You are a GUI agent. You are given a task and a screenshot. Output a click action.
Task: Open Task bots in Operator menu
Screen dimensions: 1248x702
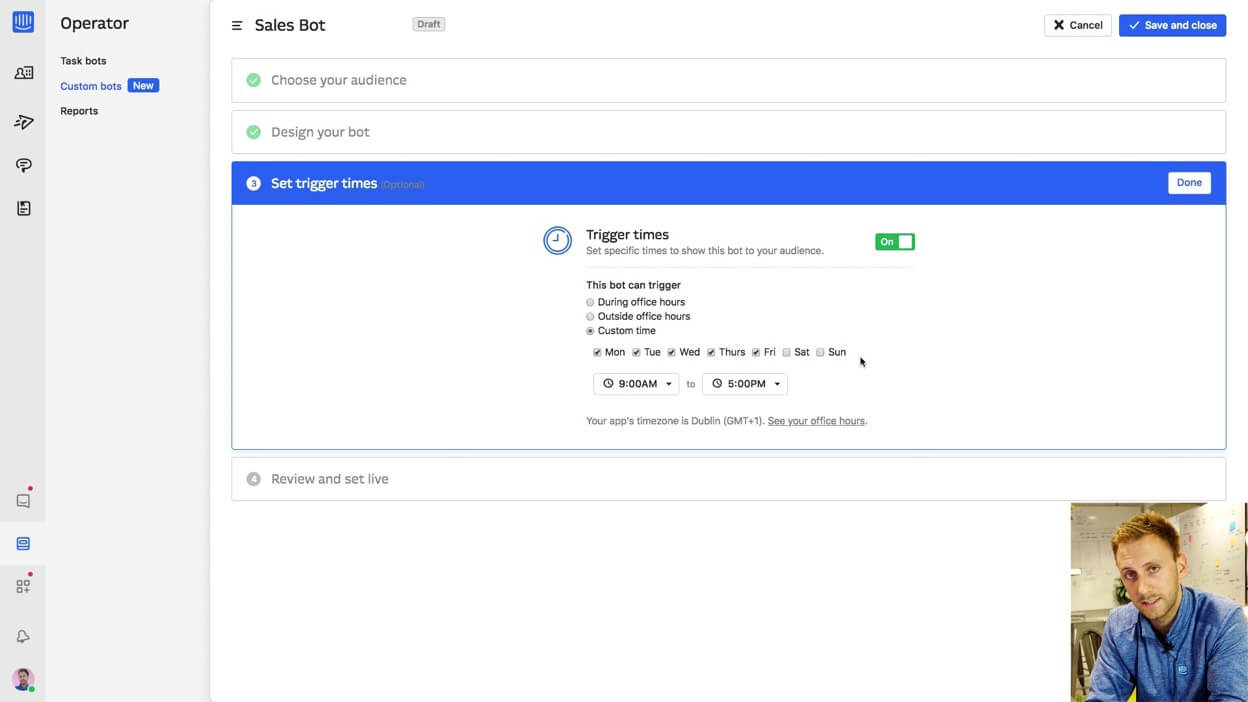tap(83, 61)
